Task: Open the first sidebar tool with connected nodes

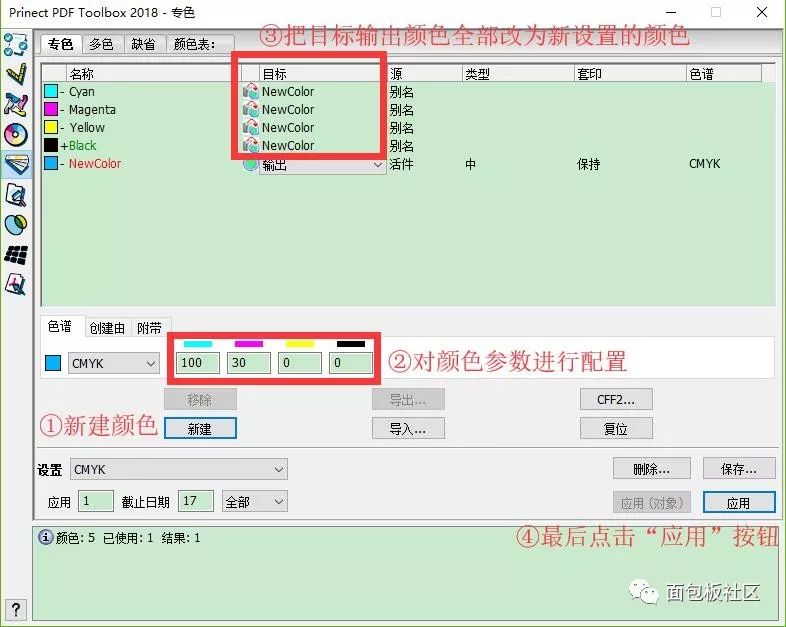Action: coord(16,45)
